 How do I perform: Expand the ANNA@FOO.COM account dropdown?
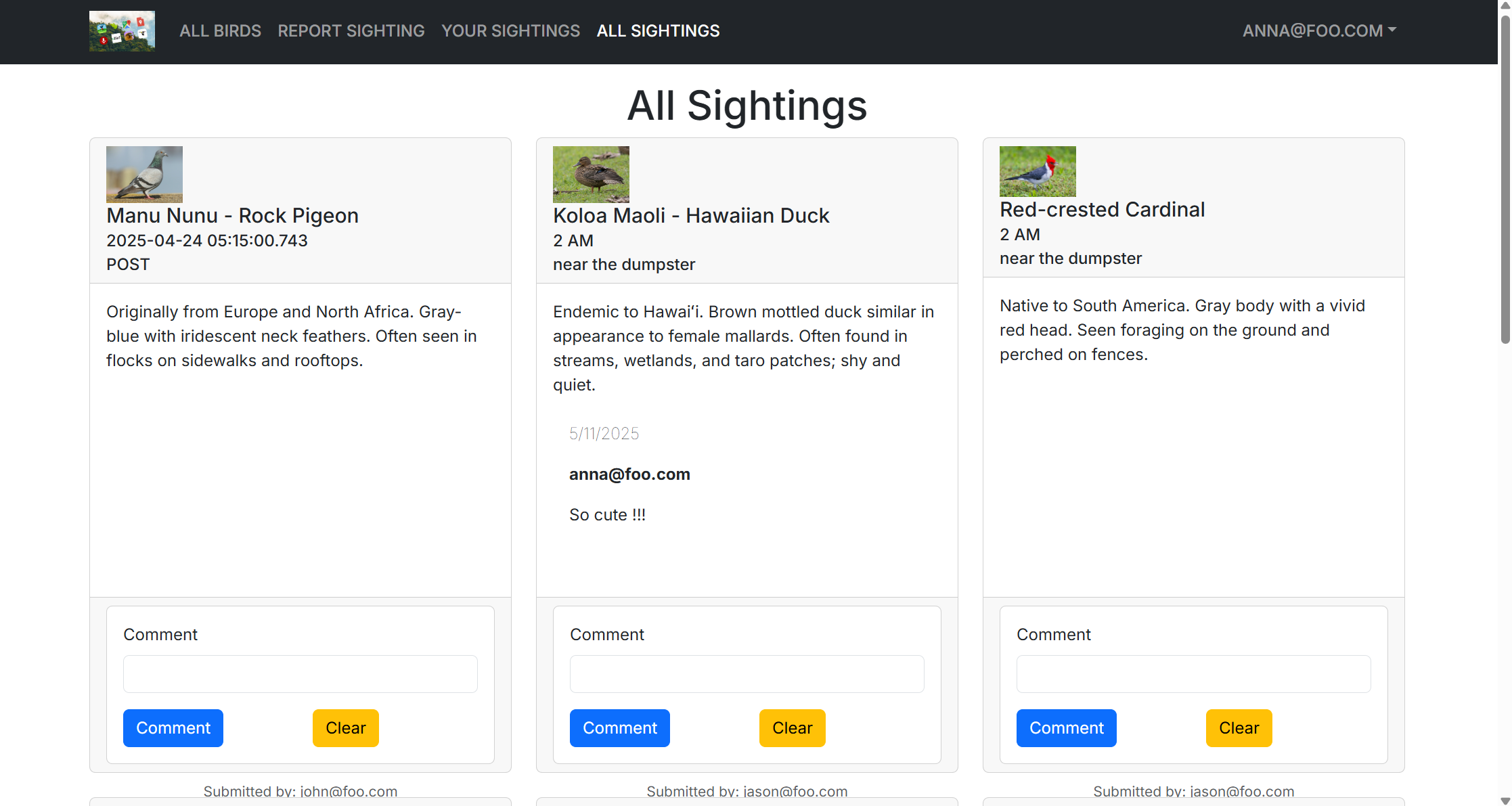point(1318,30)
